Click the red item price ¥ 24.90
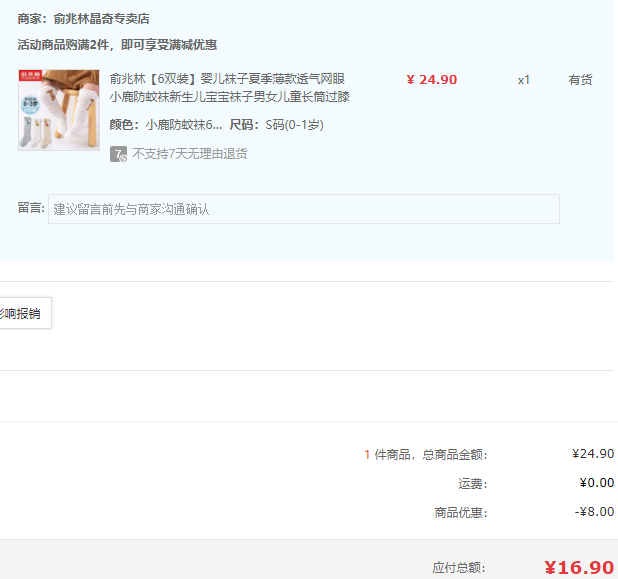 coord(432,80)
